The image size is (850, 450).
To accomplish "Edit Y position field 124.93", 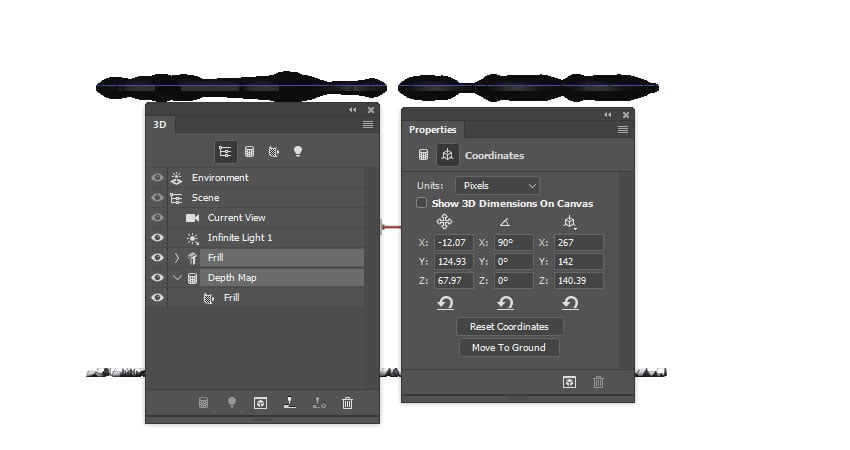I will pyautogui.click(x=454, y=262).
